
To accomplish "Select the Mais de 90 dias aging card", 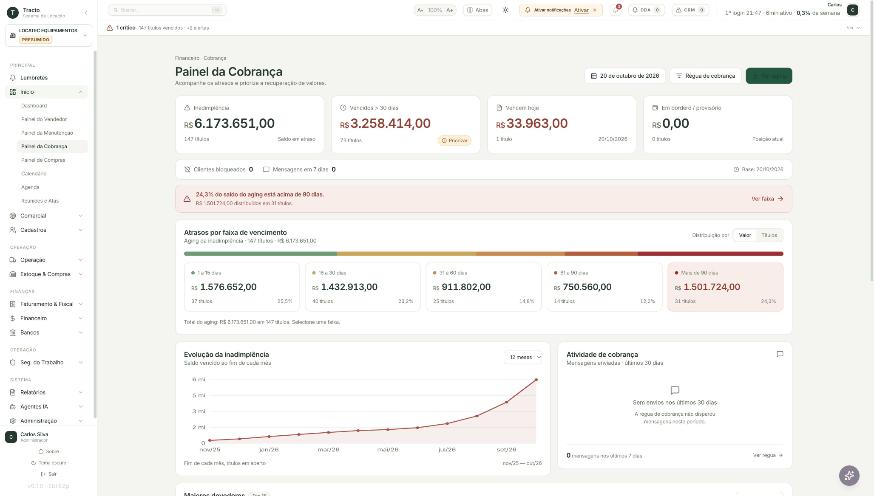I will (x=725, y=287).
